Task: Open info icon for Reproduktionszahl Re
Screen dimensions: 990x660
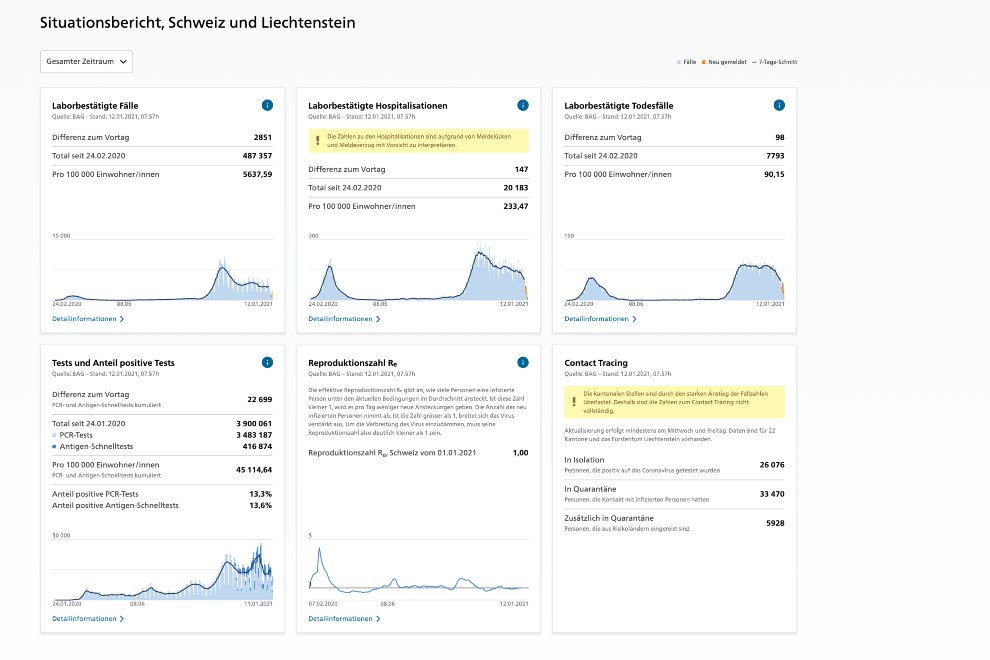Action: pos(523,363)
